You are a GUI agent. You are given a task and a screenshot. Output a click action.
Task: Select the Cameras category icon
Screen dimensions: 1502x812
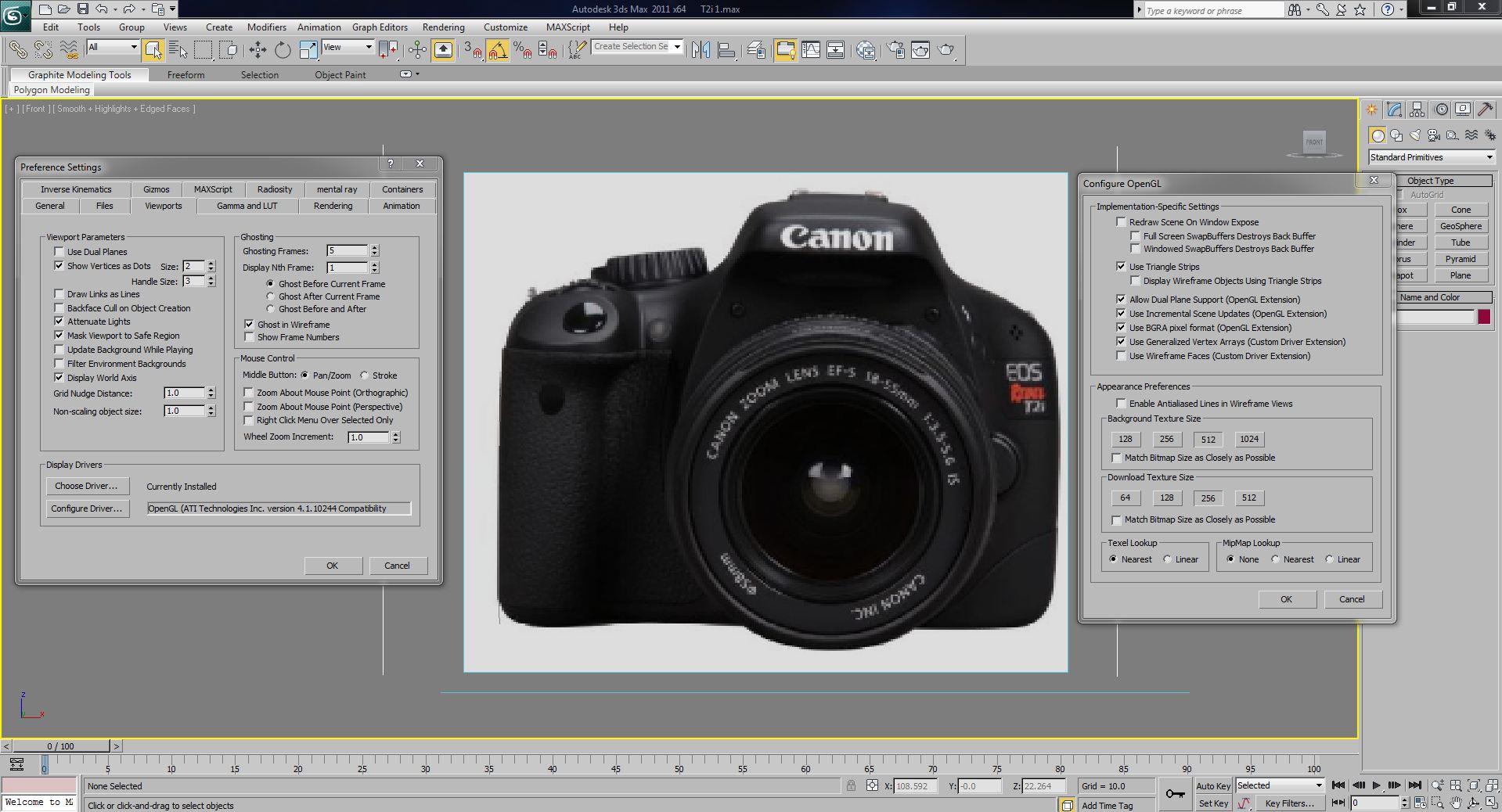coord(1434,135)
